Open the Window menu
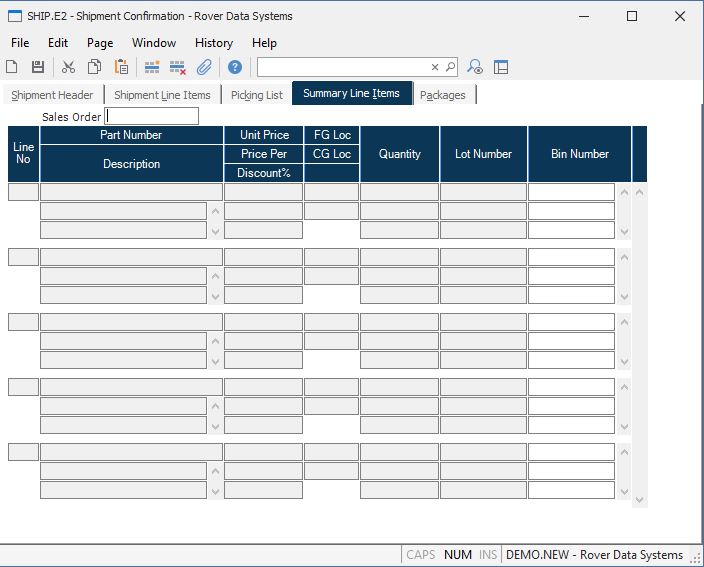The image size is (704, 567). (x=154, y=43)
